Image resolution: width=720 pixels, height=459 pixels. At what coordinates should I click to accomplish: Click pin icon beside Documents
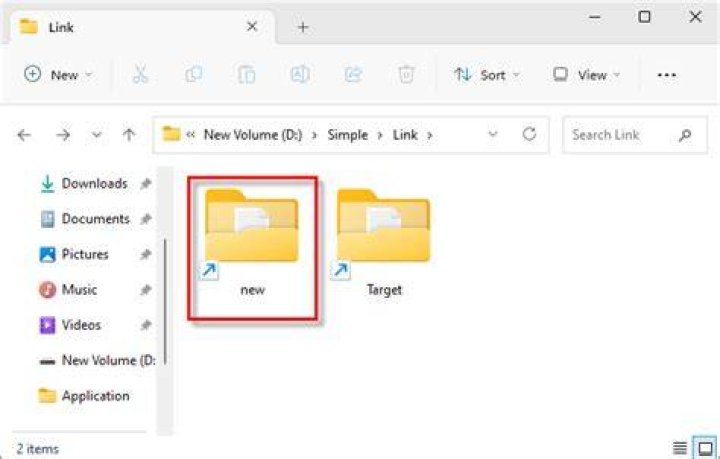pos(146,219)
